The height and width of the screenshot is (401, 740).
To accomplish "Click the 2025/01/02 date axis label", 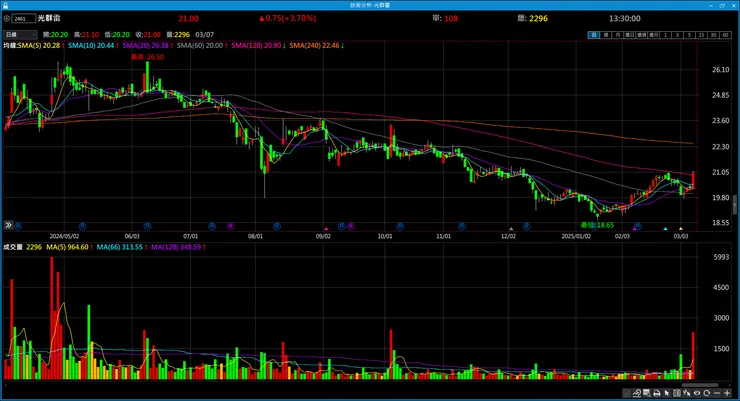I will 576,236.
